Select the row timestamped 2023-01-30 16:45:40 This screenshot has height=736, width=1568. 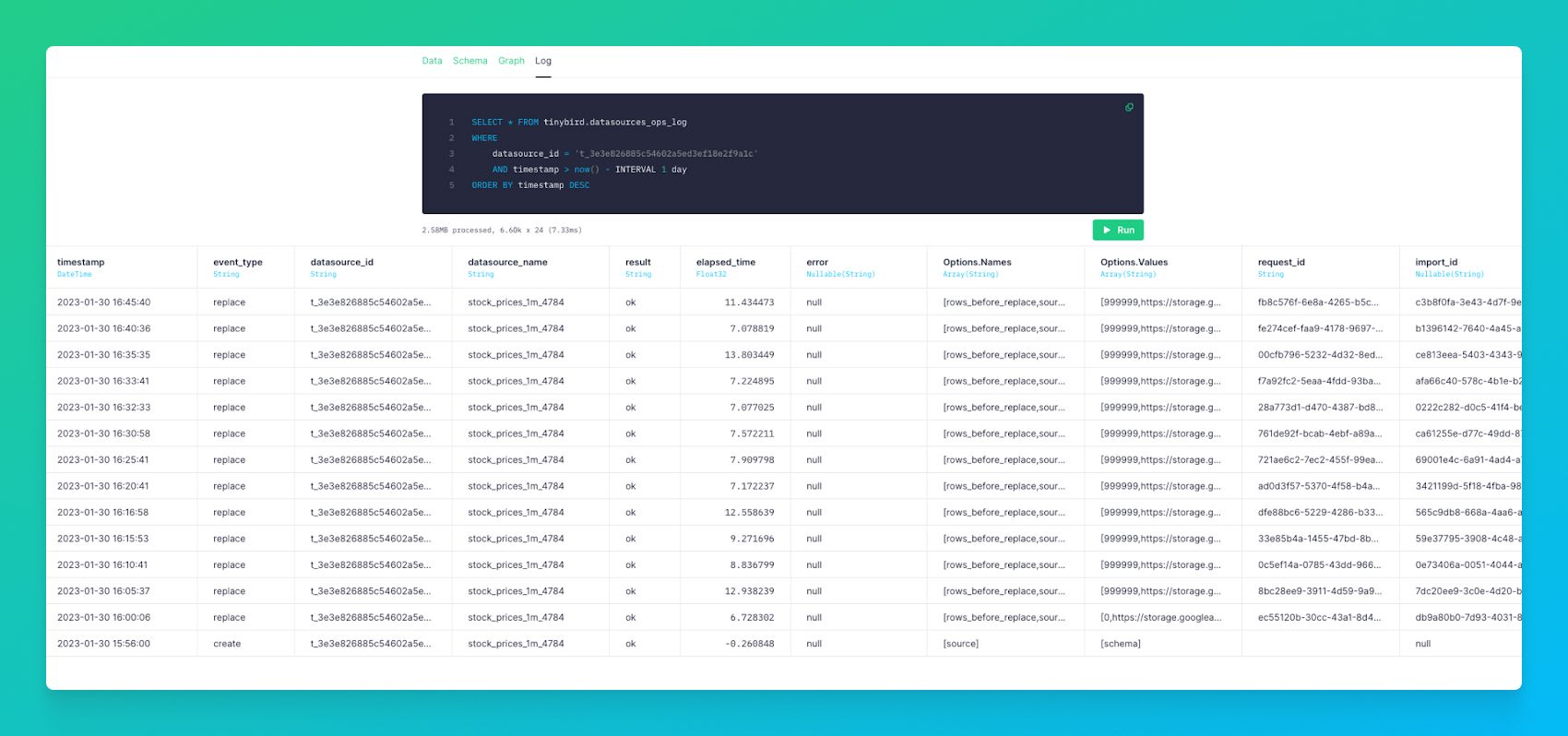104,303
